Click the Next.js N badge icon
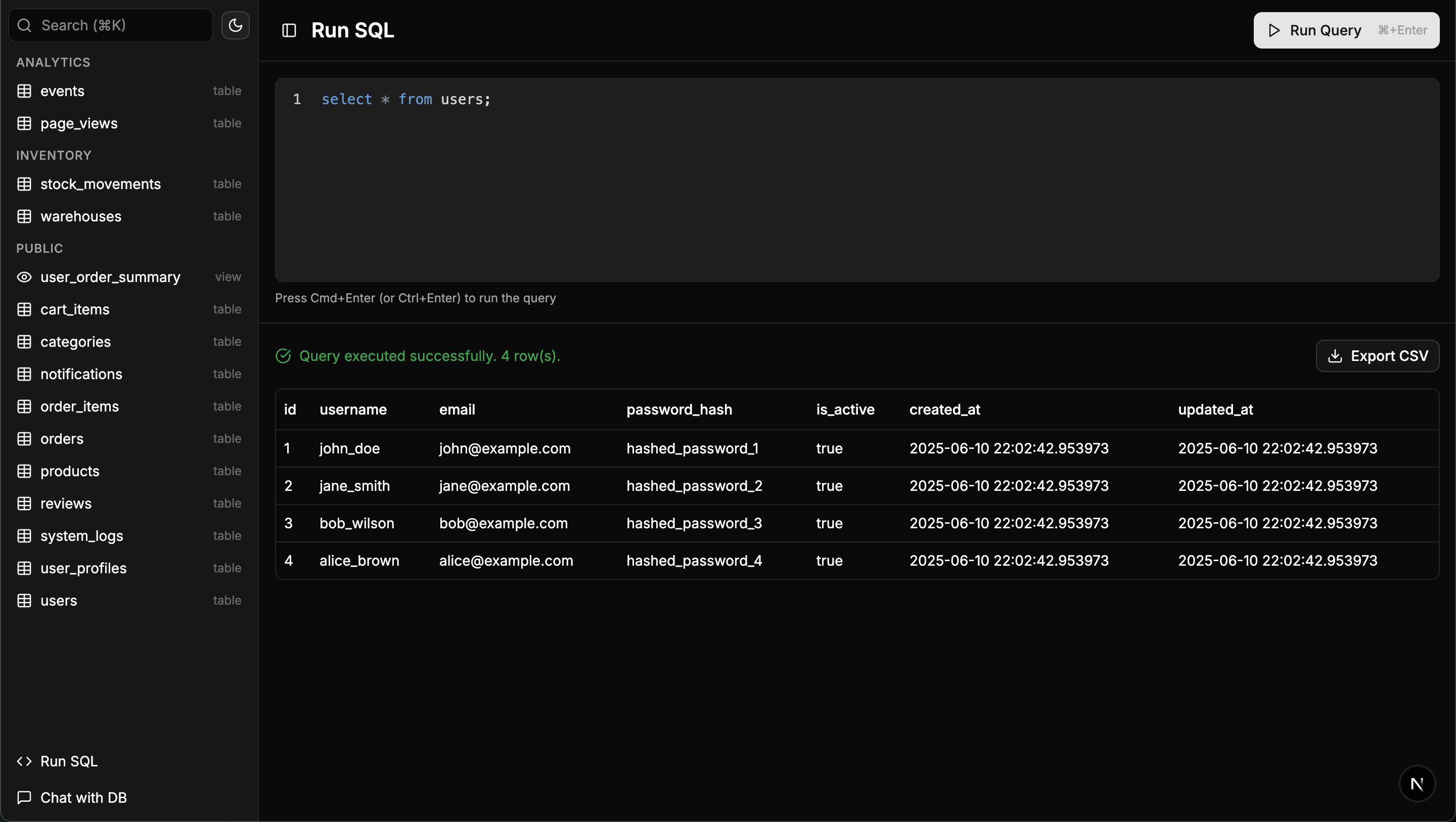1456x822 pixels. [x=1417, y=784]
